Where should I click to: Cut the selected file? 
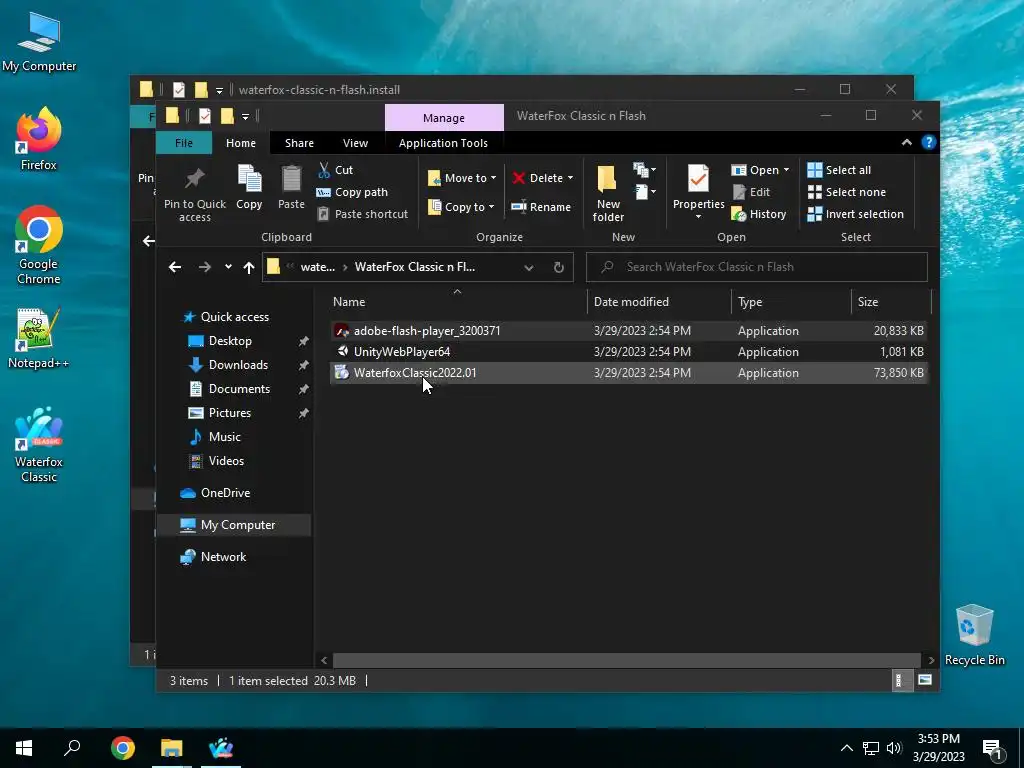[336, 170]
